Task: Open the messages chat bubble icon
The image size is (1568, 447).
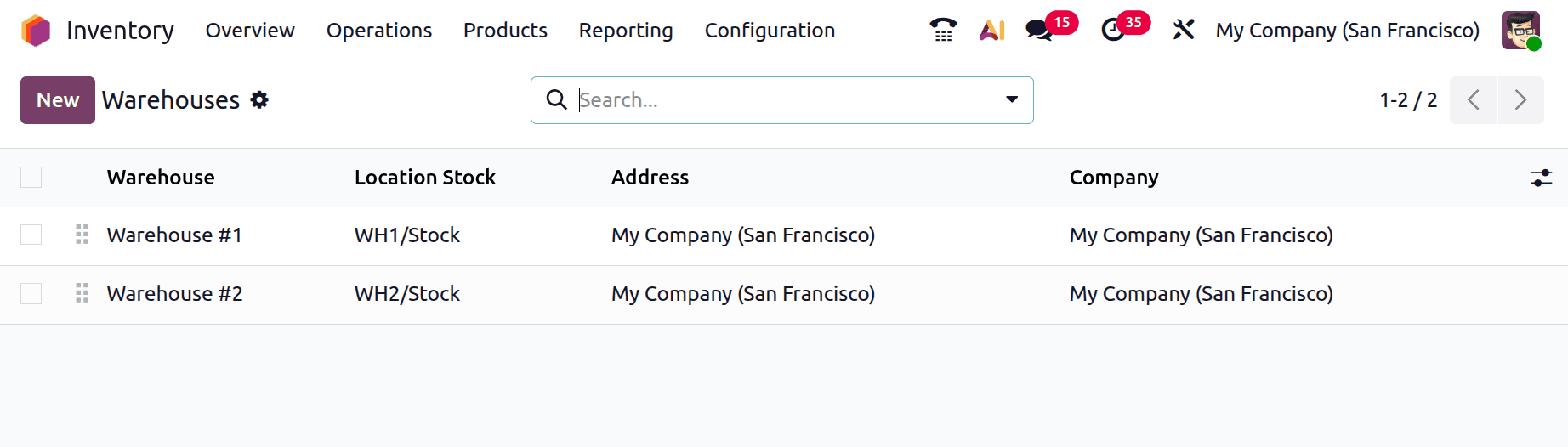Action: (1039, 31)
